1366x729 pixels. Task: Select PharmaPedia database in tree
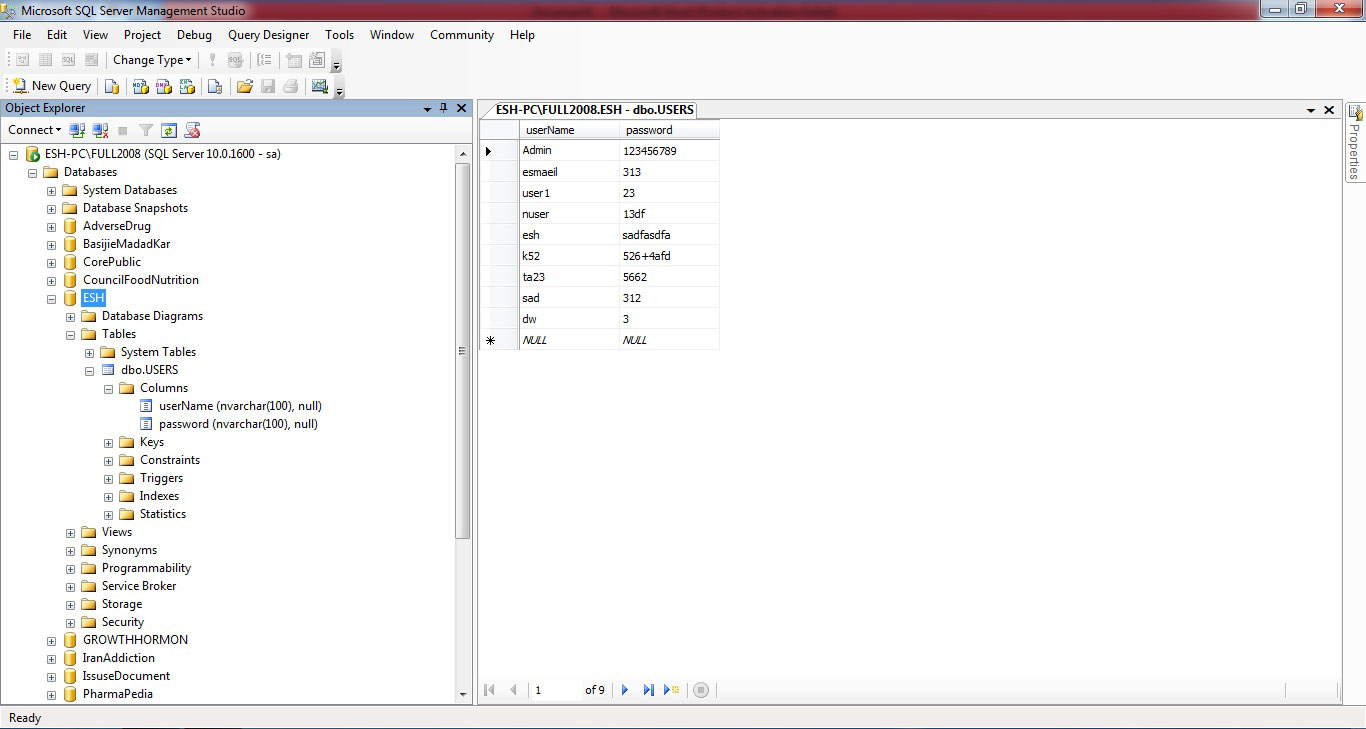click(x=118, y=694)
